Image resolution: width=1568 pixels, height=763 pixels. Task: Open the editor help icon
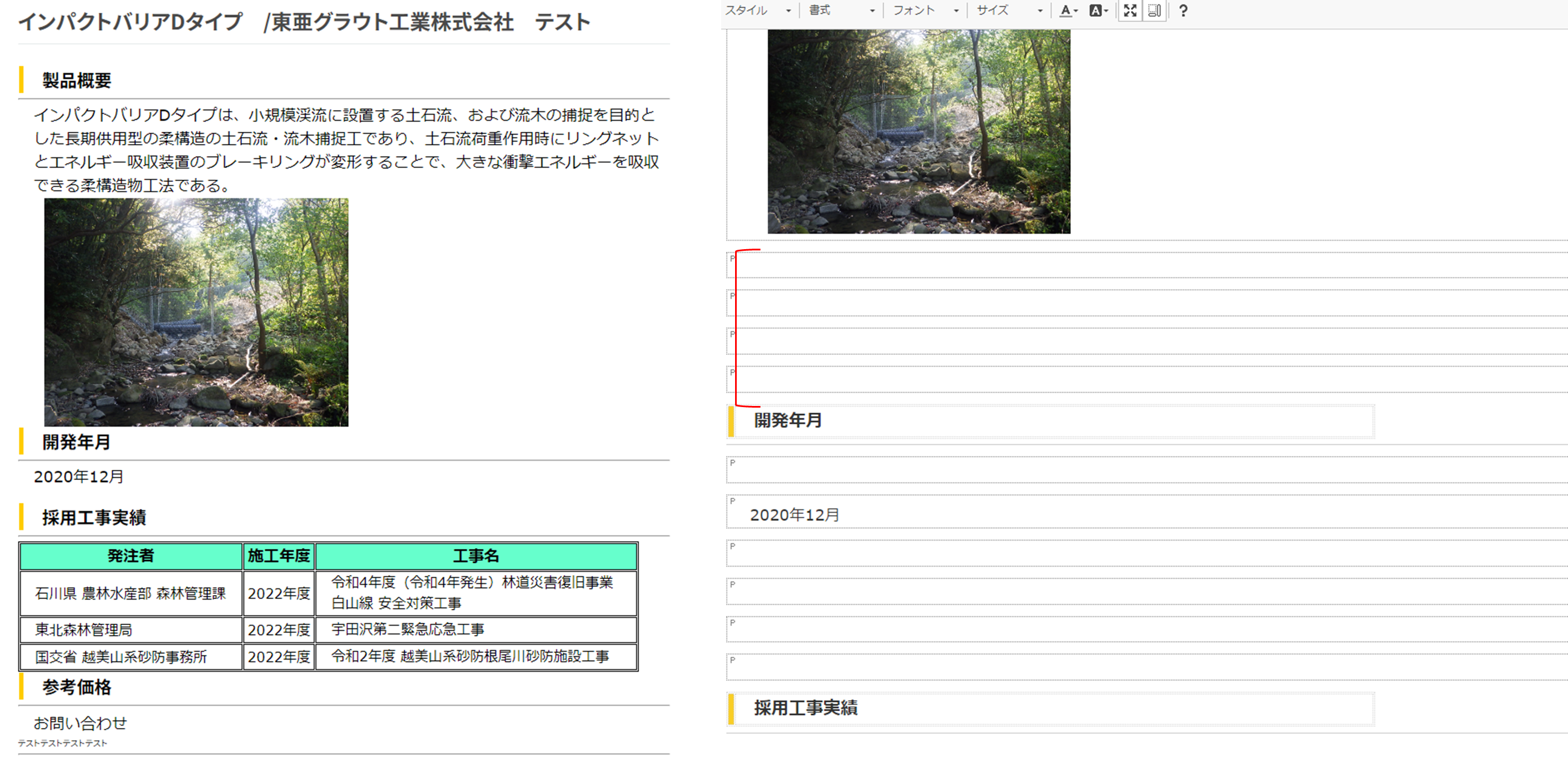click(1183, 11)
